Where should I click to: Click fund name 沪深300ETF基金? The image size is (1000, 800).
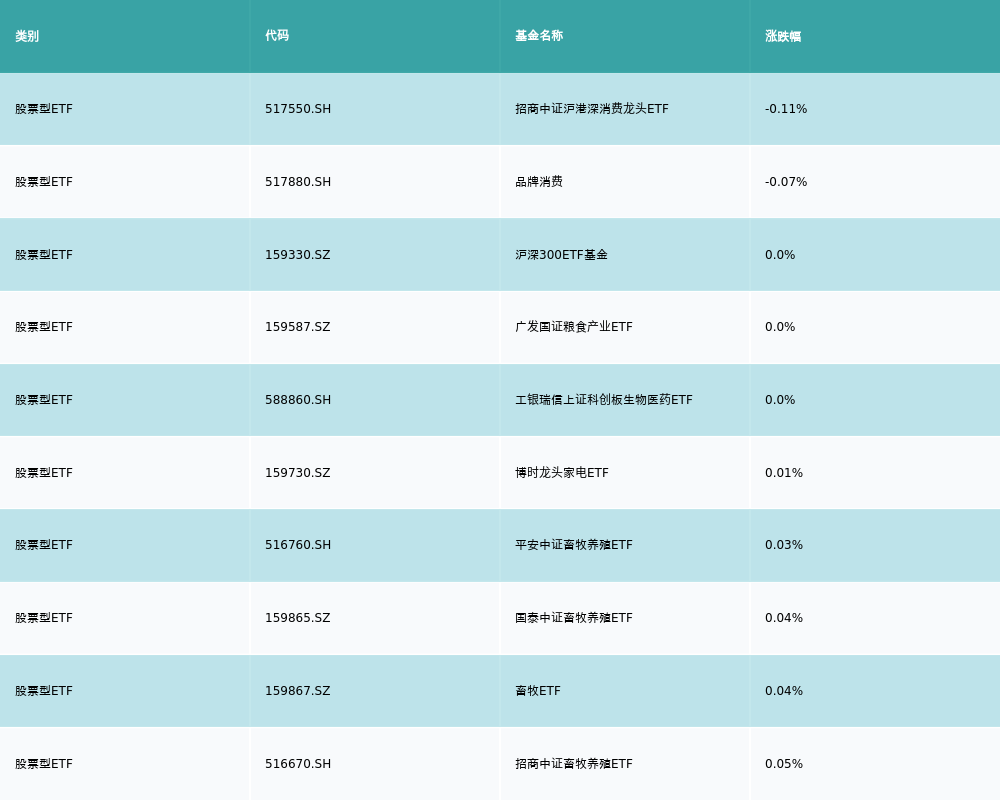[561, 255]
